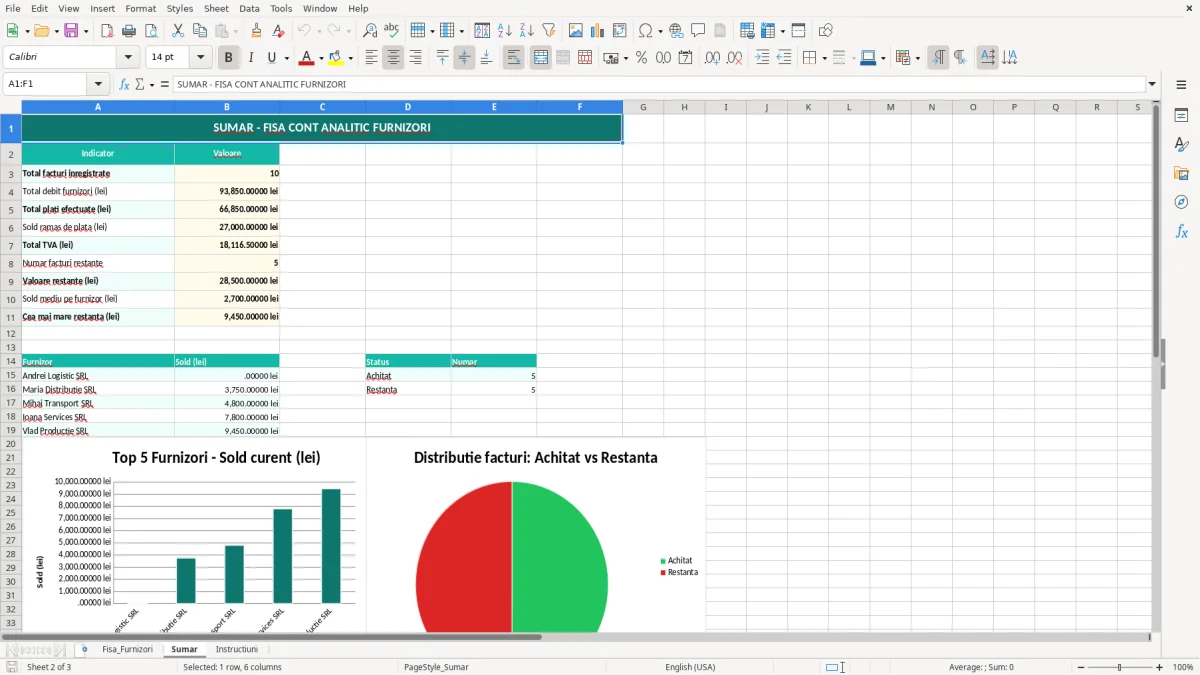Insert Hyperlink globe icon

tap(676, 31)
